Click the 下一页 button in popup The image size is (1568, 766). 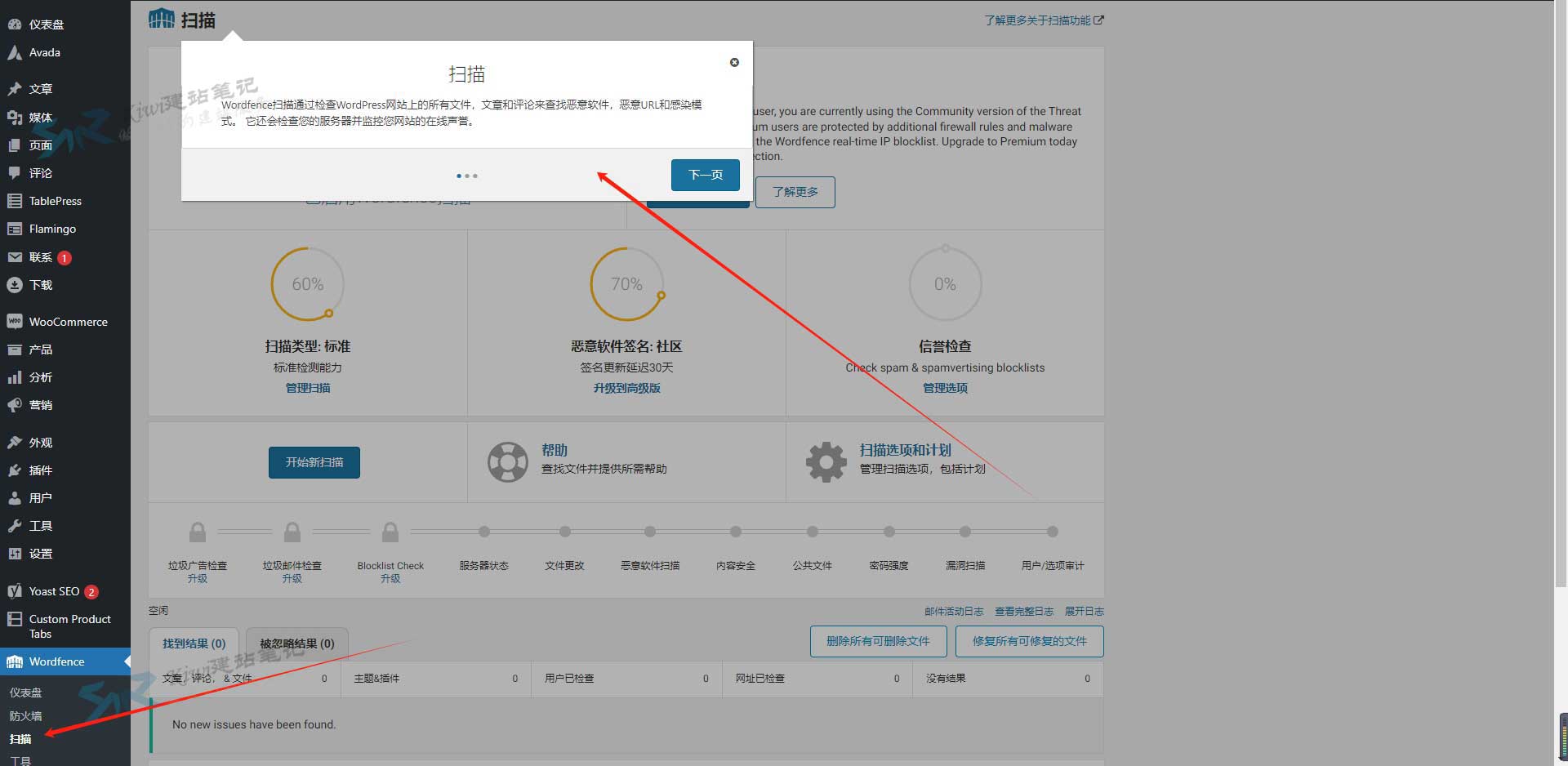pyautogui.click(x=706, y=175)
